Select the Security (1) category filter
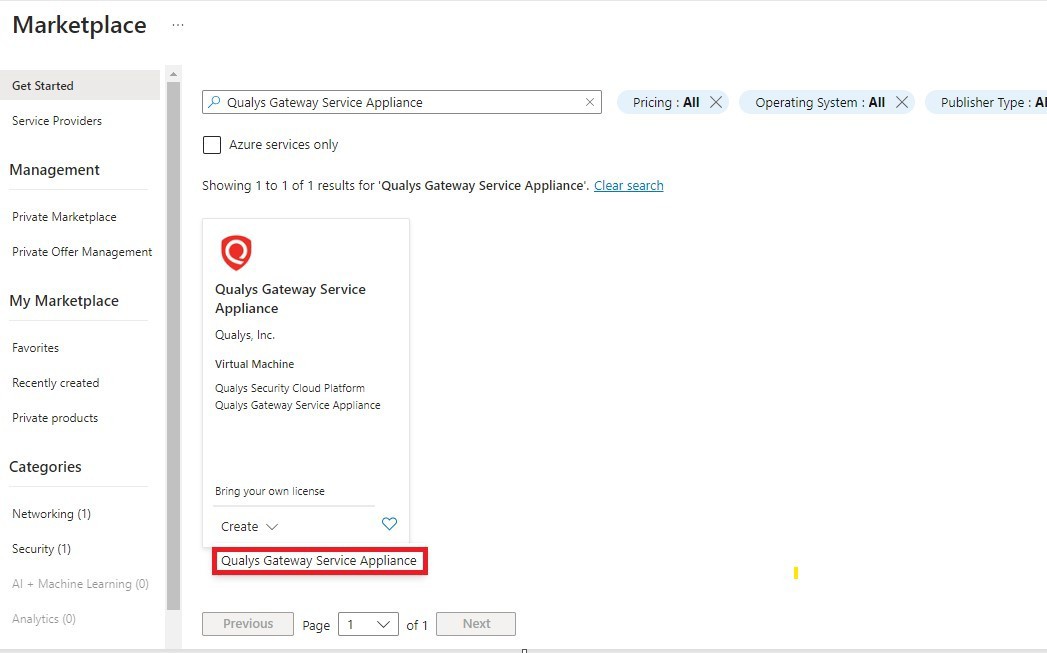Viewport: 1047px width, 653px height. click(x=41, y=548)
